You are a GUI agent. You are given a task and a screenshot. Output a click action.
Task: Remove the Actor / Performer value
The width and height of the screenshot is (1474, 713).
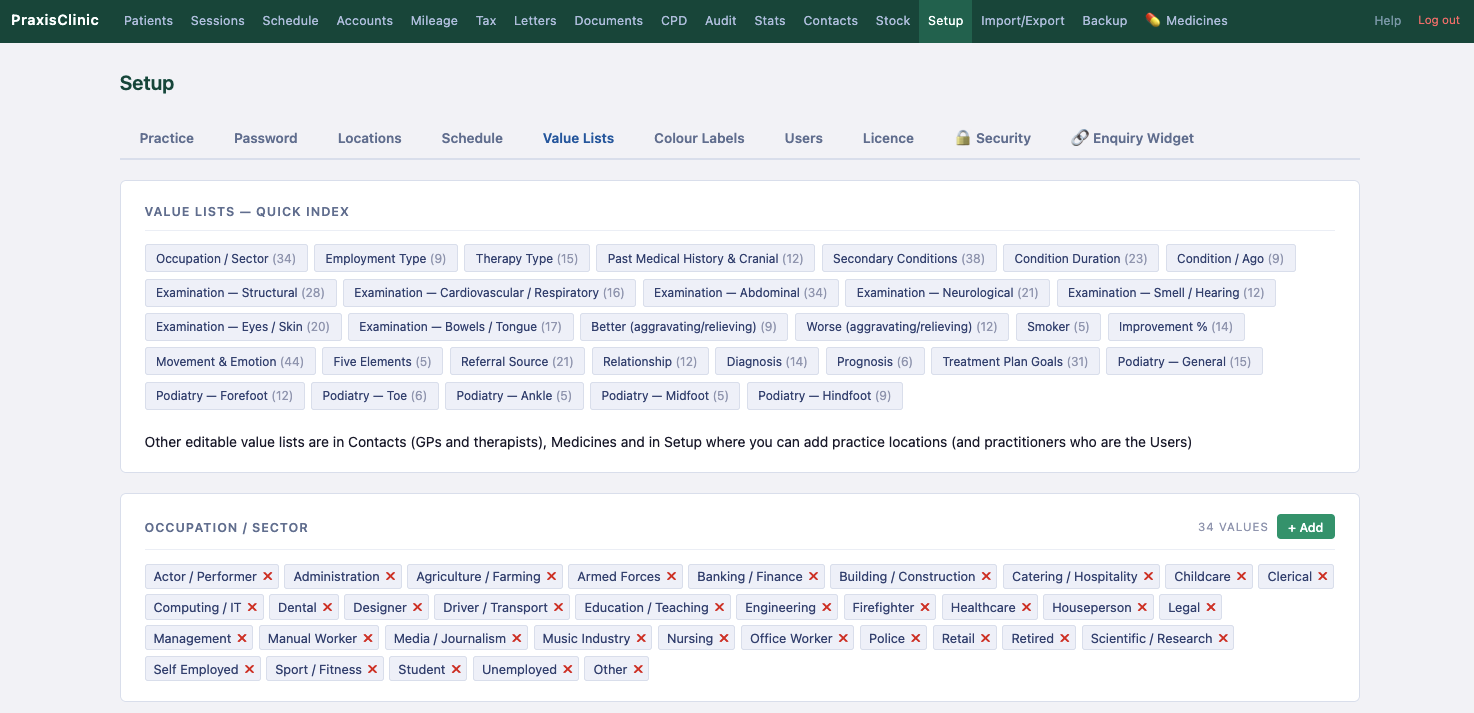pyautogui.click(x=268, y=577)
